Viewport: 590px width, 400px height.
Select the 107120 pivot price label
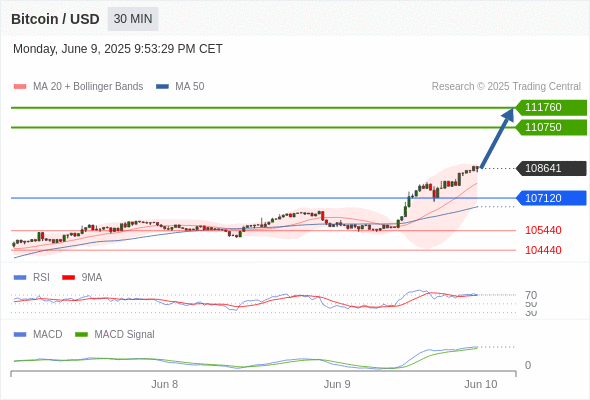551,198
